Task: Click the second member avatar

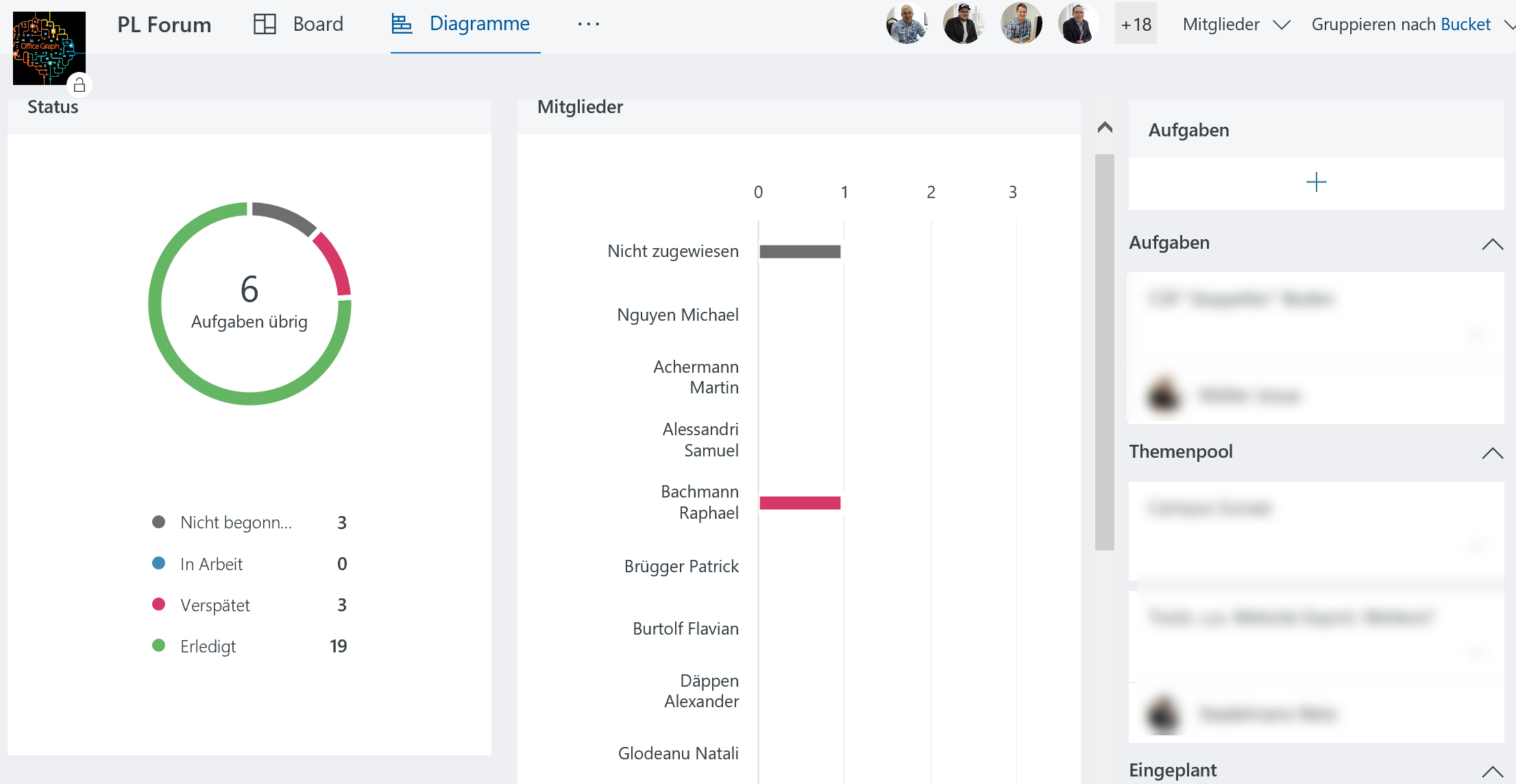Action: point(963,23)
